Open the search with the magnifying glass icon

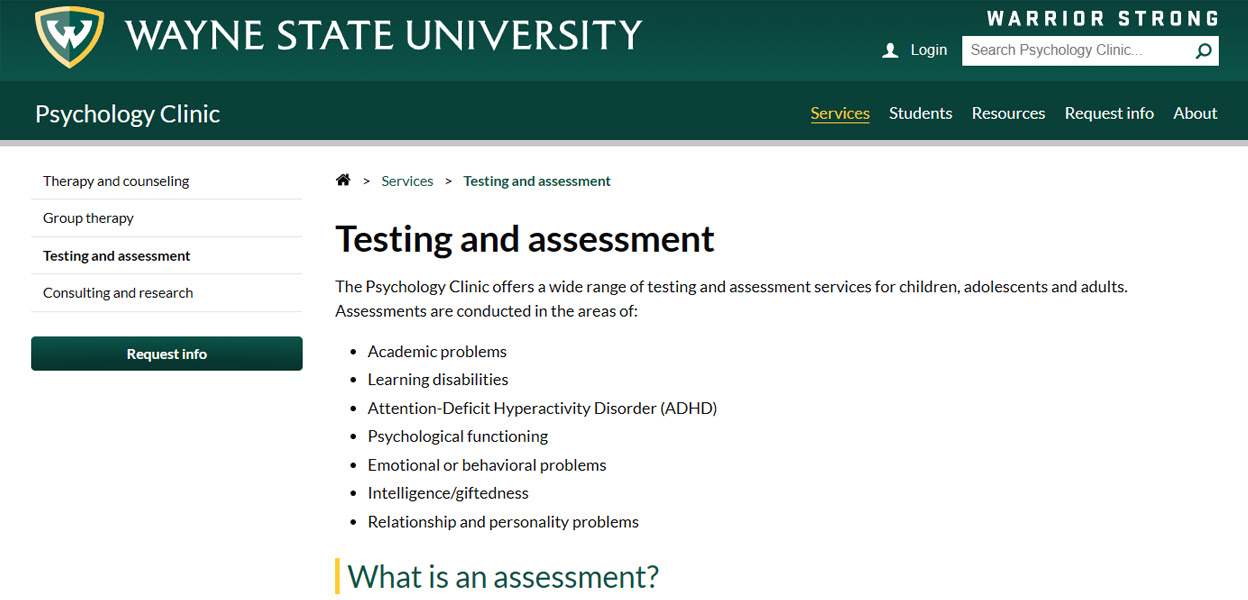tap(1203, 50)
